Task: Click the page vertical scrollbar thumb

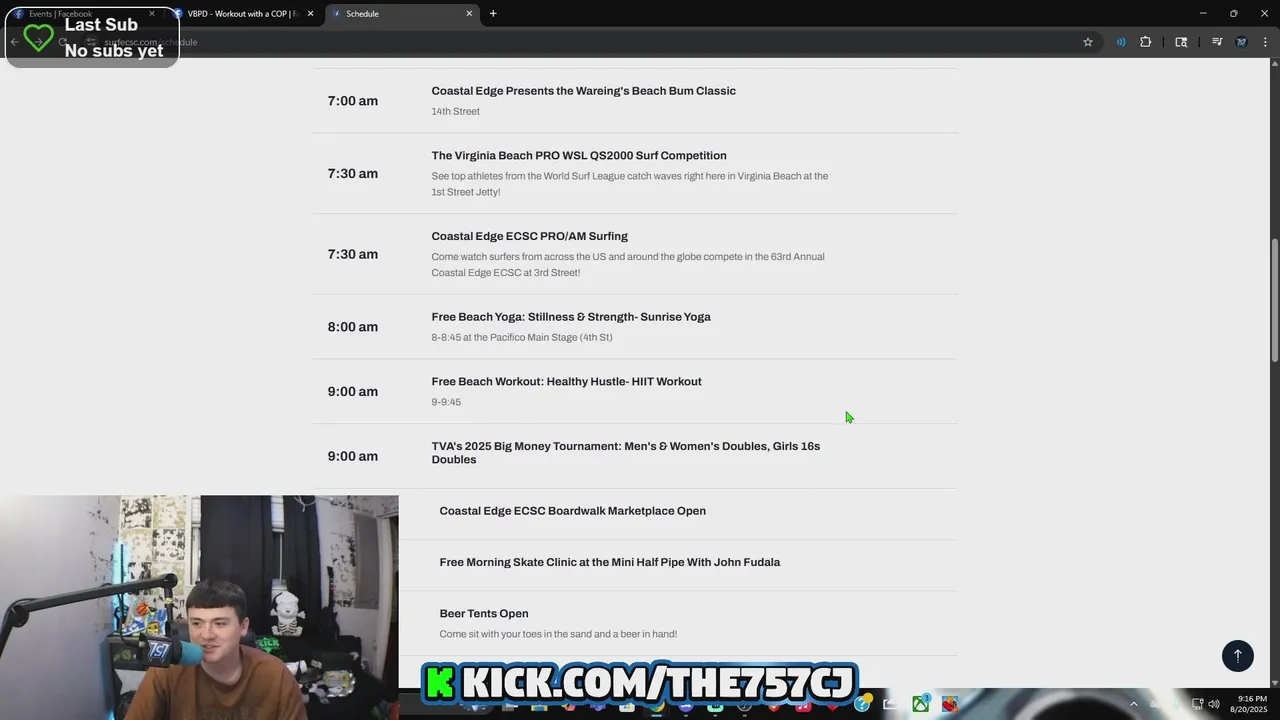Action: tap(1274, 300)
